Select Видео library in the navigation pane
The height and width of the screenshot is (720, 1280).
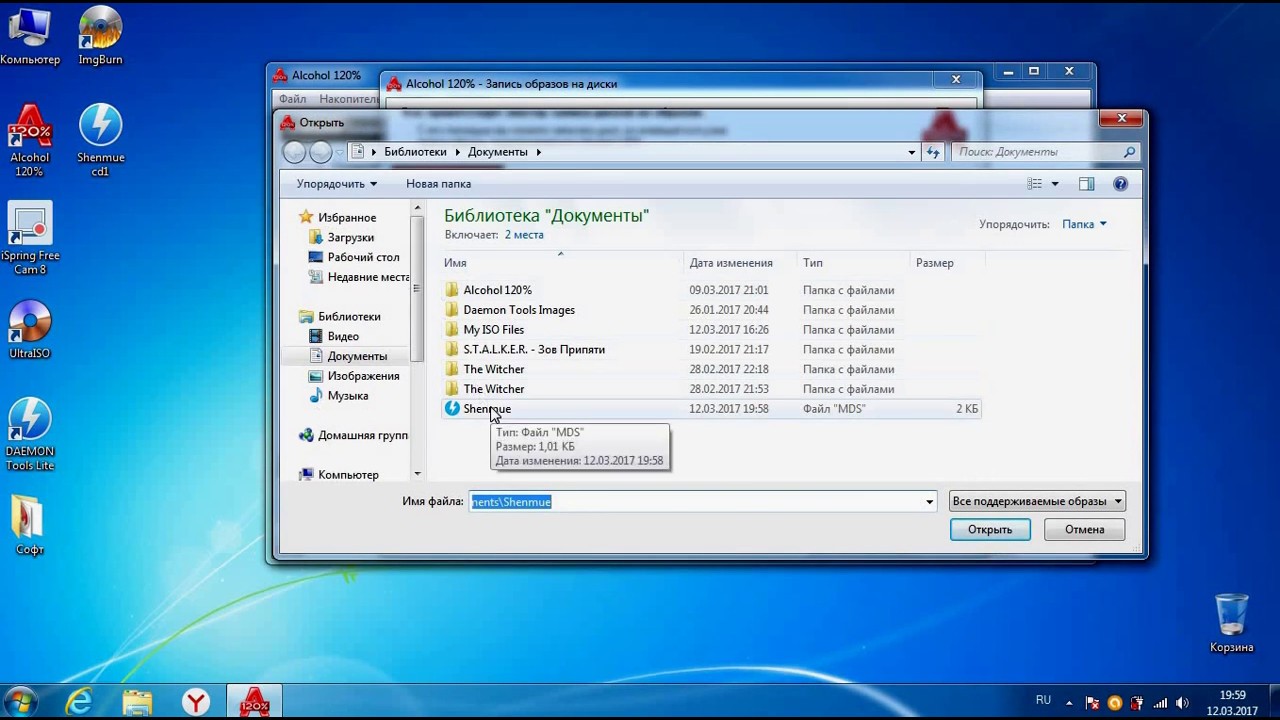click(x=334, y=336)
